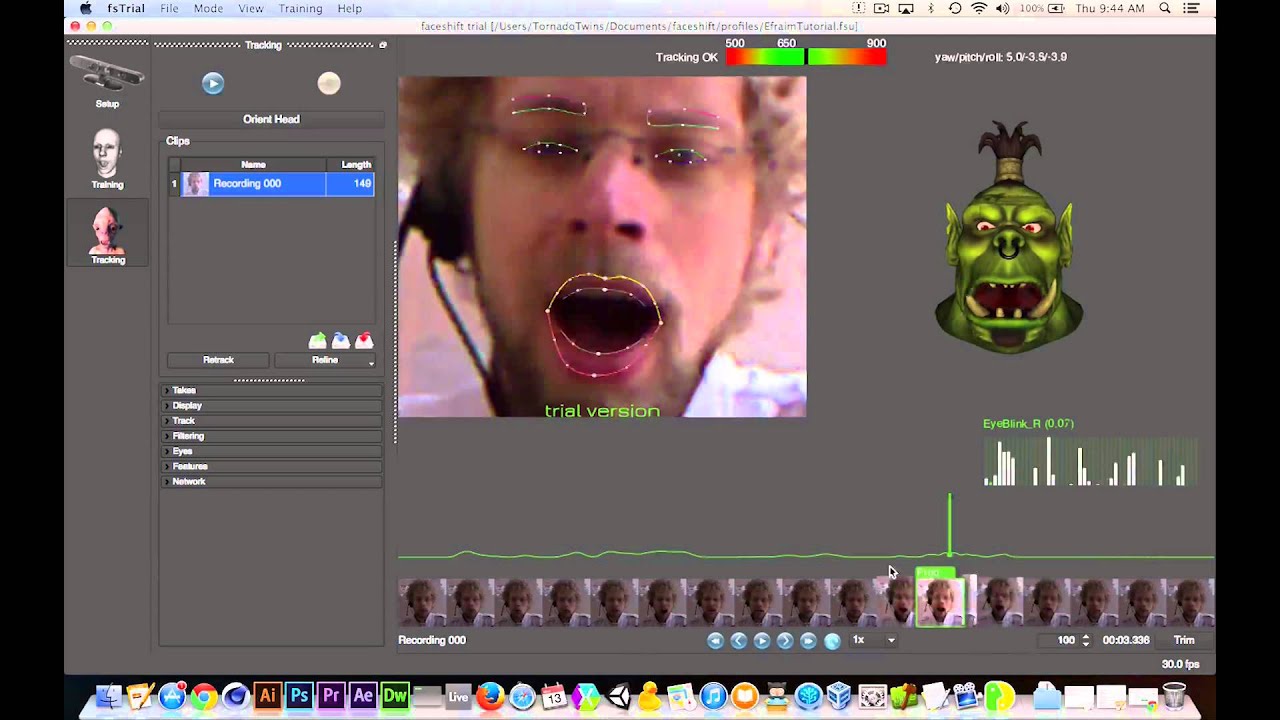This screenshot has width=1280, height=720.
Task: Play the recording from transport bar
Action: click(762, 641)
